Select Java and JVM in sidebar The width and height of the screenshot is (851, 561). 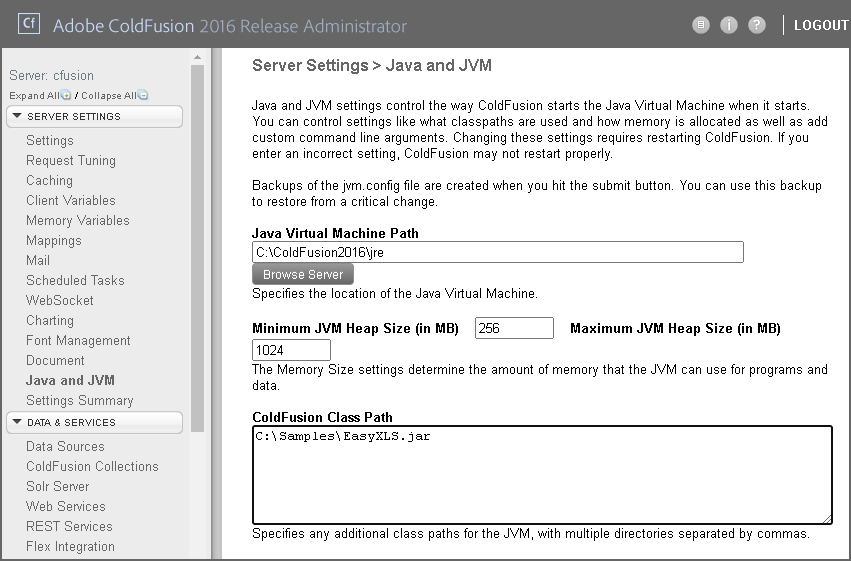click(x=71, y=381)
